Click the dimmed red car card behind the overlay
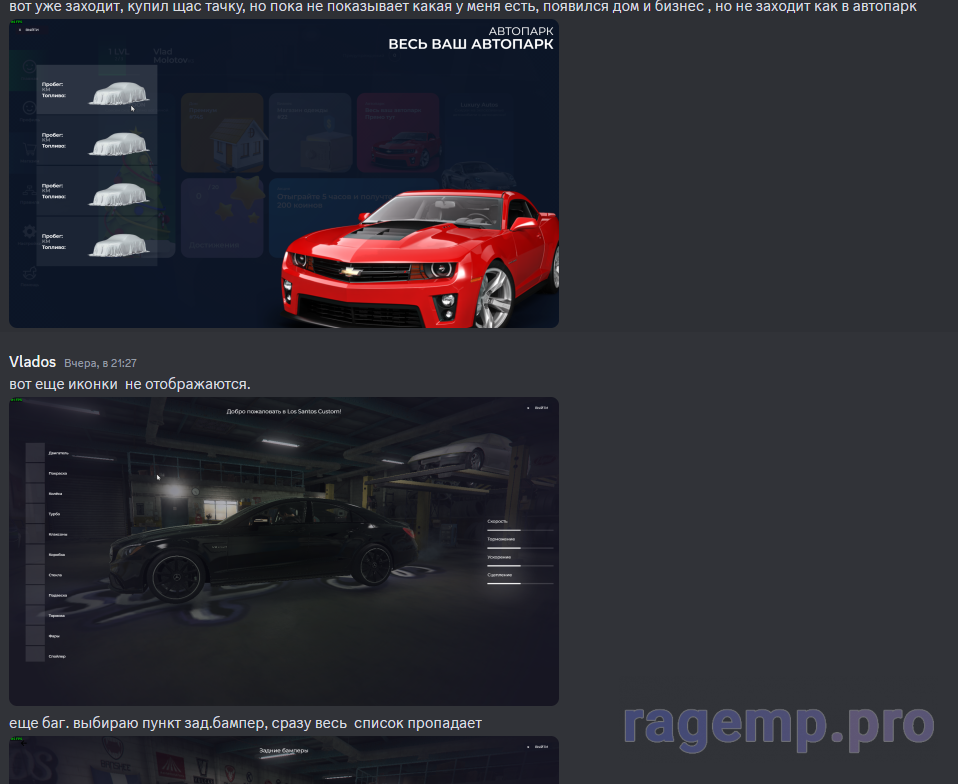Screen dimensions: 958x784 pos(398,133)
